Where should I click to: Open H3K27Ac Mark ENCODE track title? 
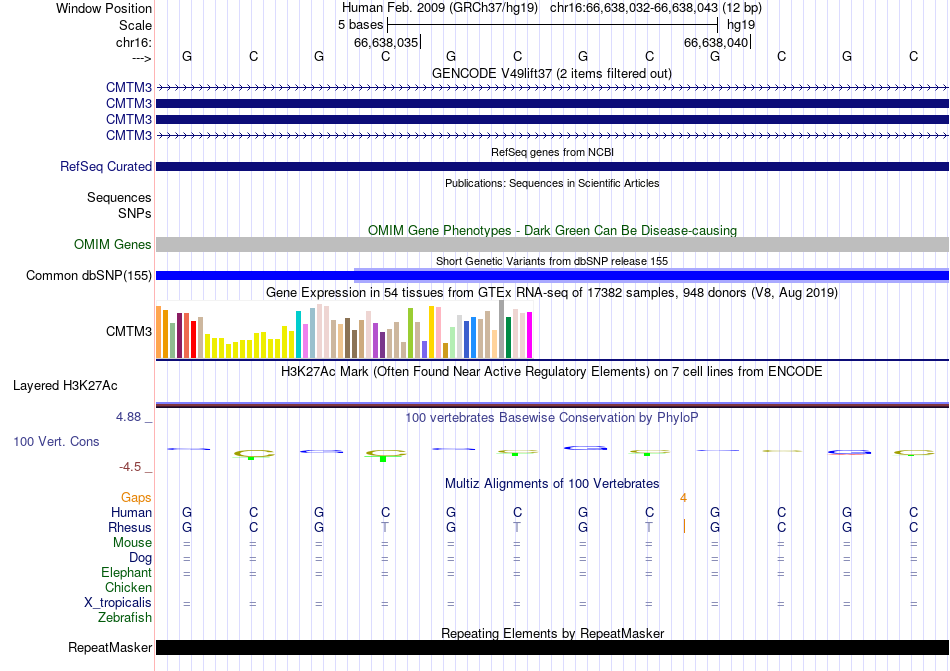pyautogui.click(x=552, y=371)
